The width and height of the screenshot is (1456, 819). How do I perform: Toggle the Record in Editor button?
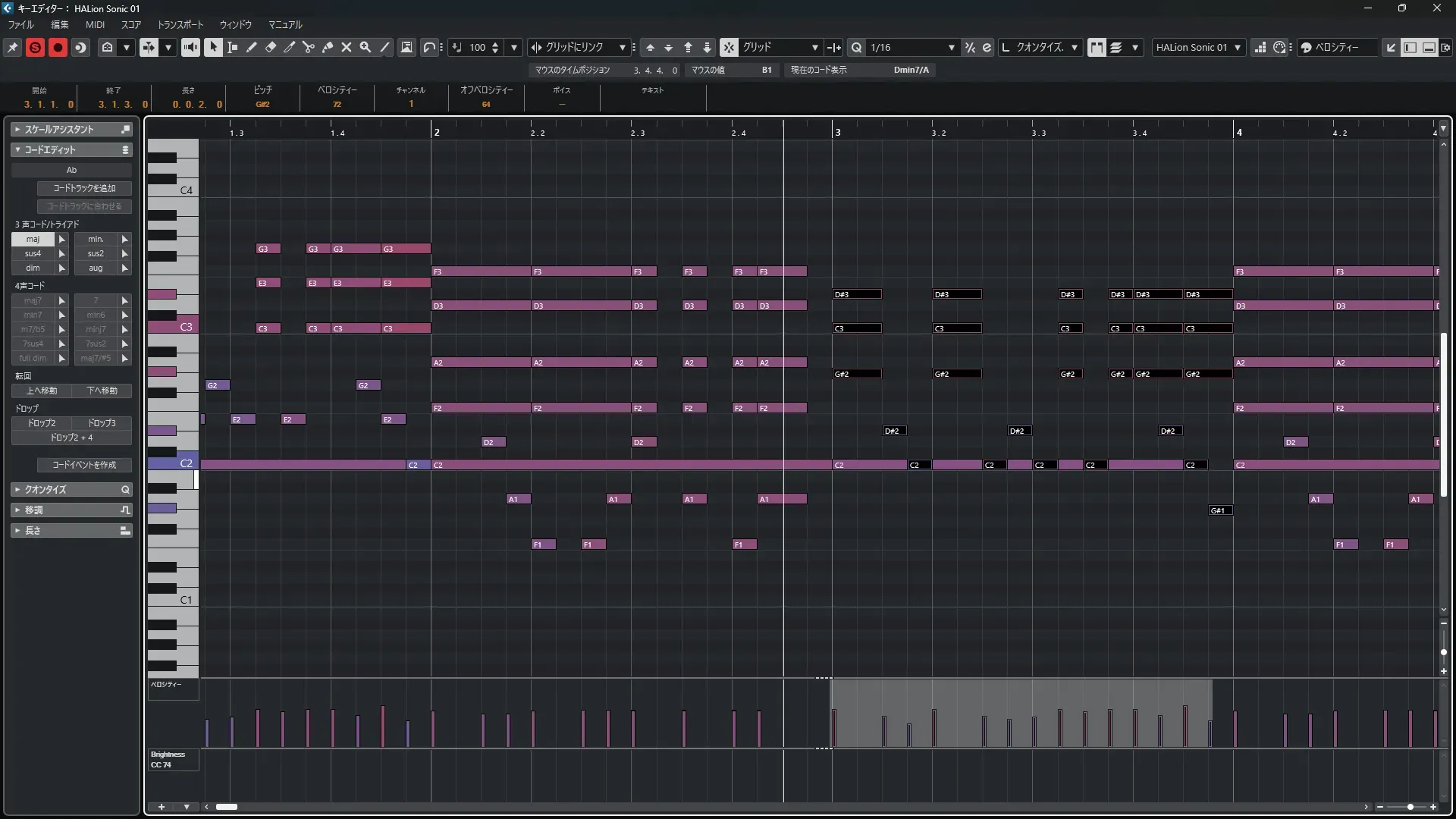pyautogui.click(x=58, y=47)
